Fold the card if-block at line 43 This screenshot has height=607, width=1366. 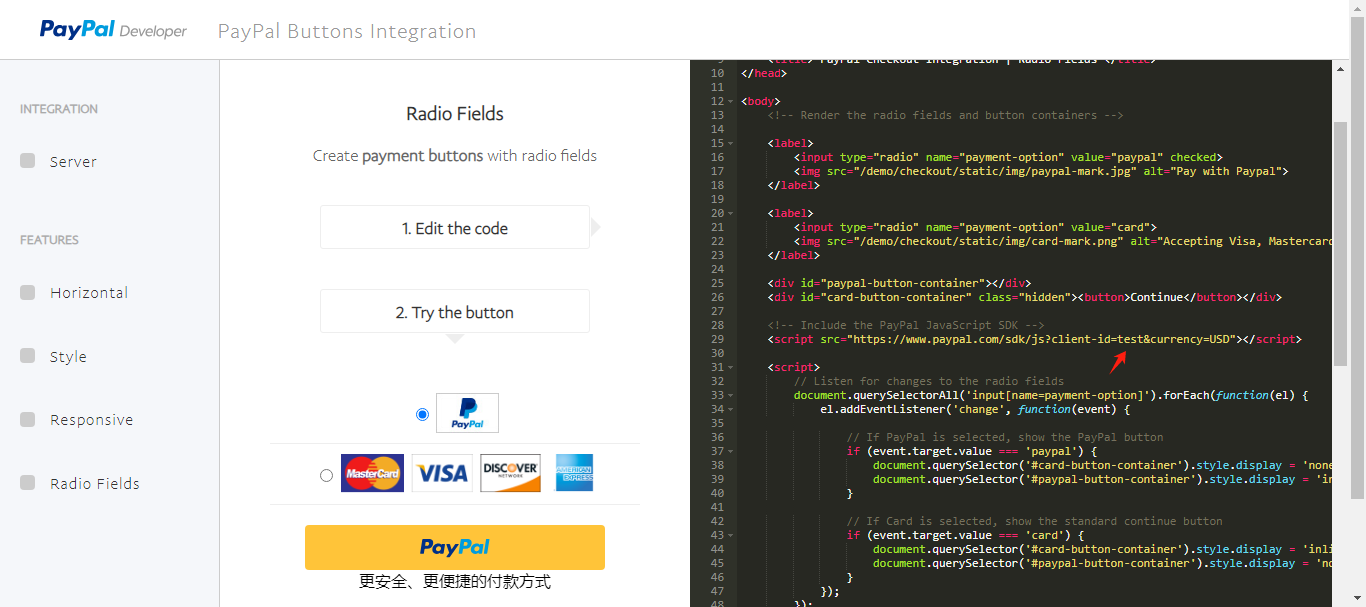733,535
